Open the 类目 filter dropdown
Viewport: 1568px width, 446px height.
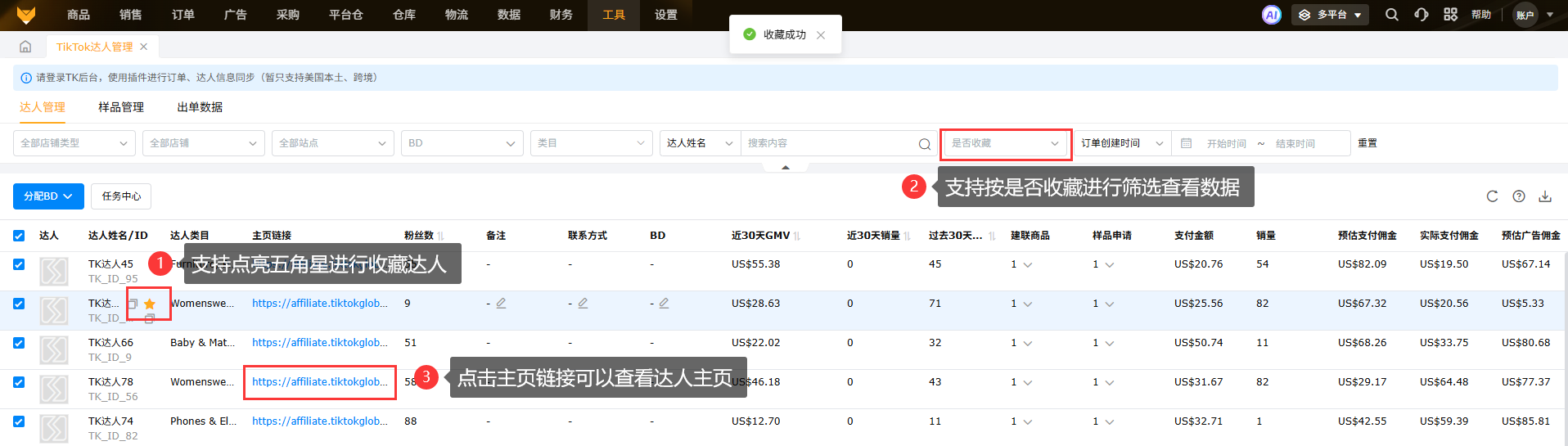coord(592,143)
